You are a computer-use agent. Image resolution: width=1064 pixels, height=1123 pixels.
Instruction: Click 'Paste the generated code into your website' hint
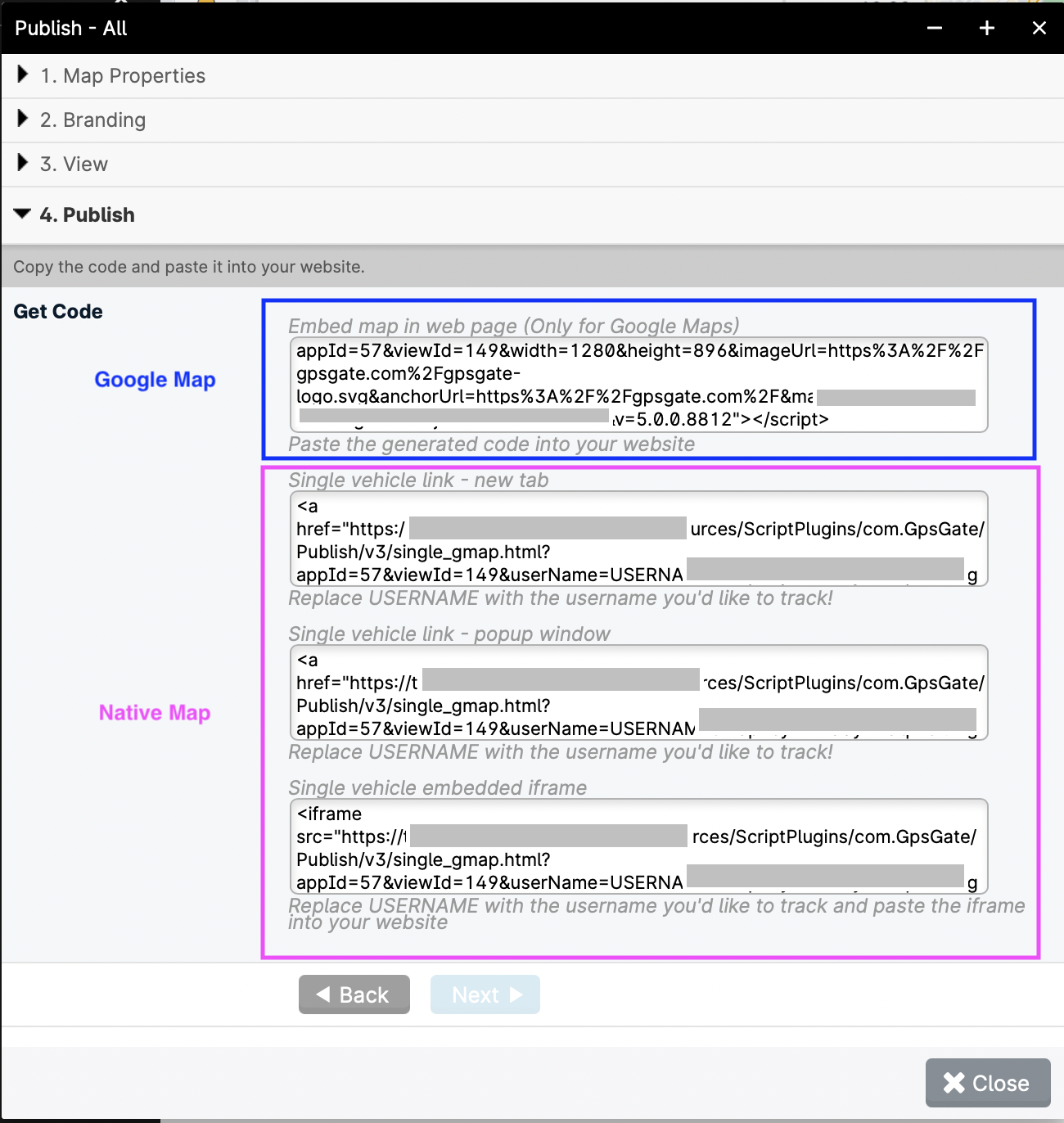pos(492,444)
